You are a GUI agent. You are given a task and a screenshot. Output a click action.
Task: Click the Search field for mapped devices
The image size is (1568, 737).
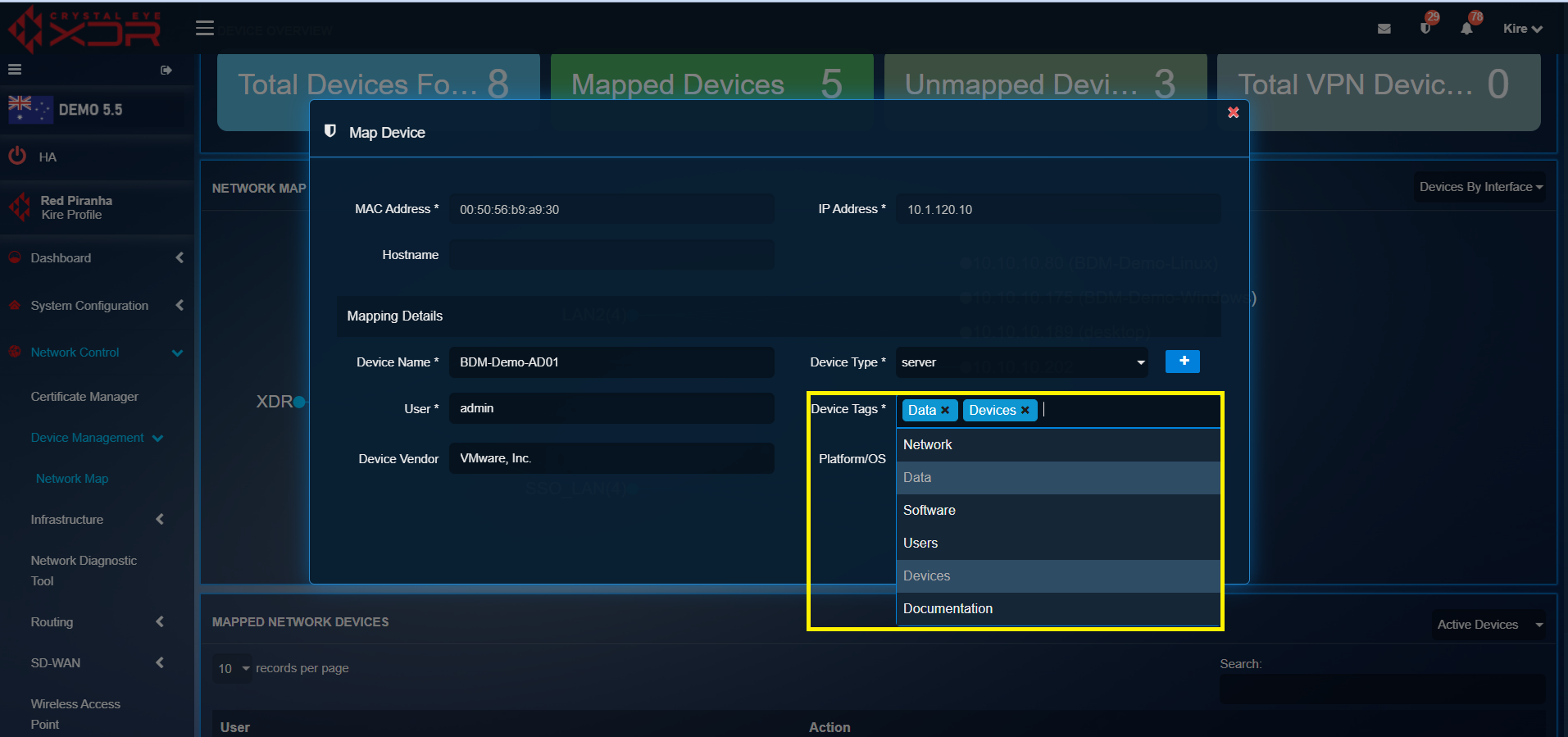click(x=1382, y=689)
